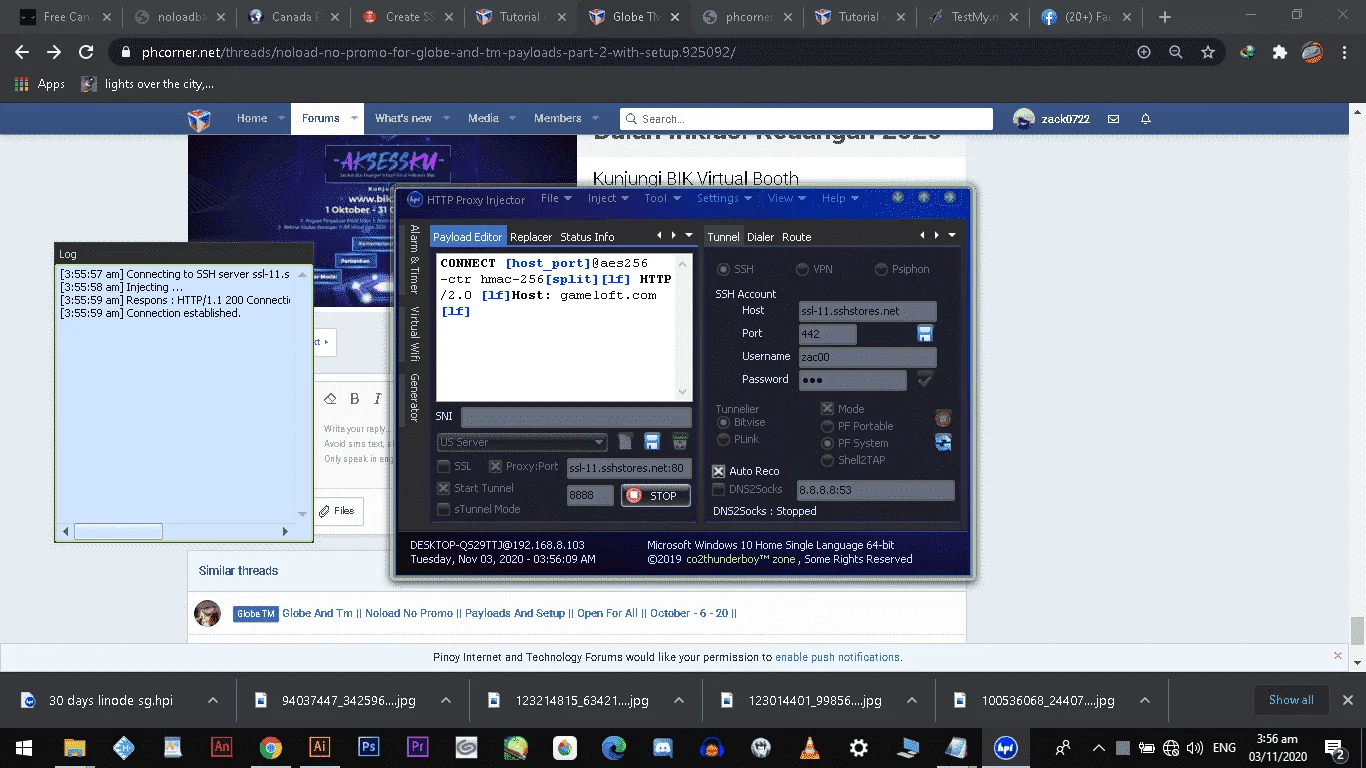This screenshot has width=1366, height=768.
Task: Open the Generator side tab
Action: click(x=414, y=397)
